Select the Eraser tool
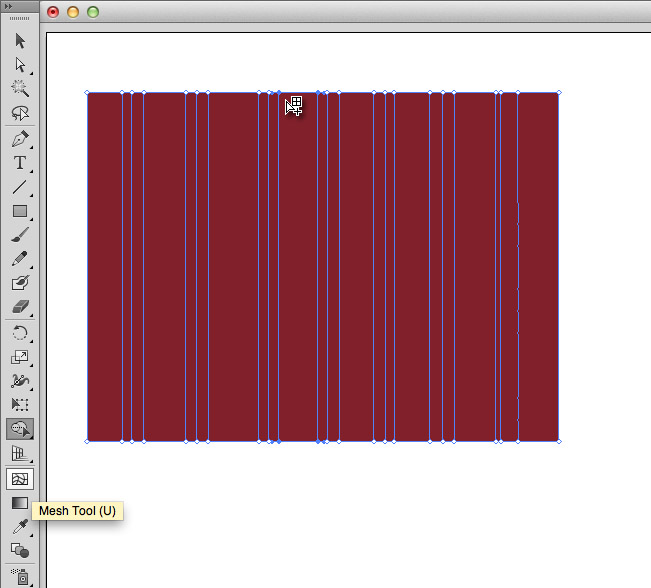 [x=19, y=308]
